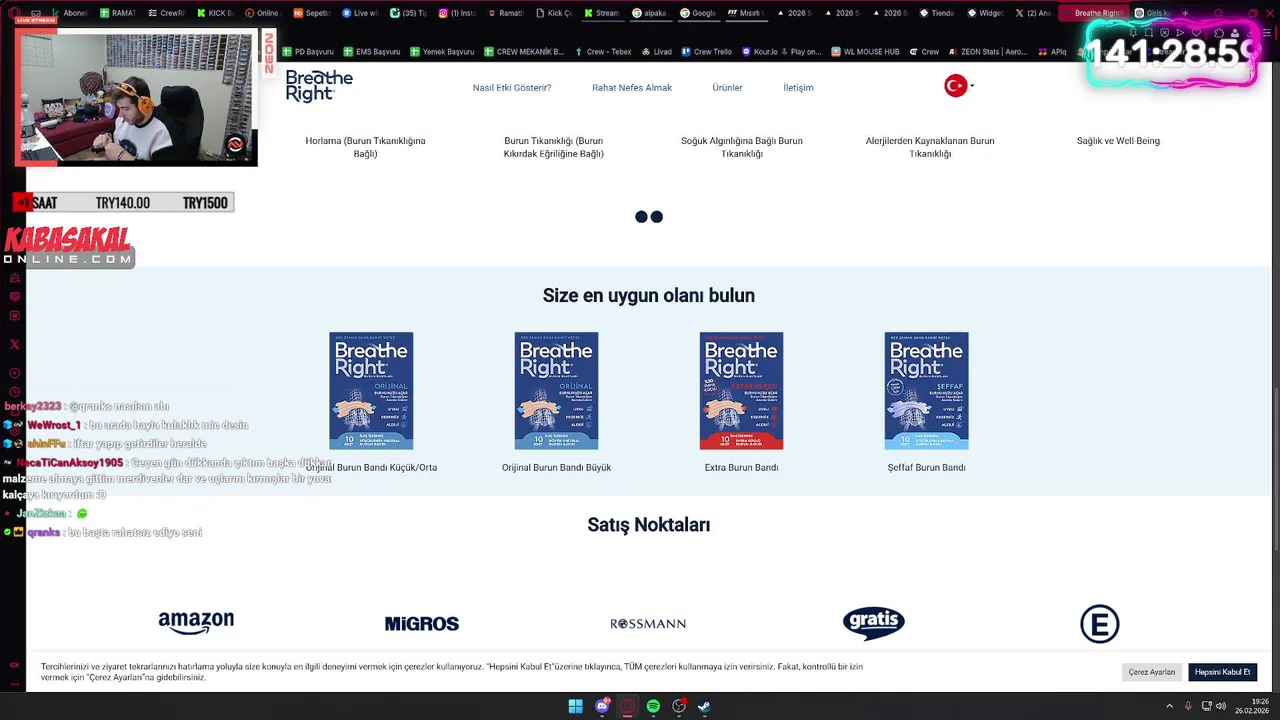Open Yemek Başvuru bookmark
Viewport: 1280px width, 720px height.
pyautogui.click(x=441, y=52)
